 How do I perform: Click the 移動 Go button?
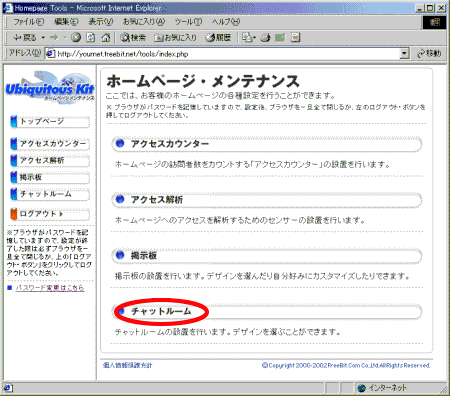click(429, 53)
